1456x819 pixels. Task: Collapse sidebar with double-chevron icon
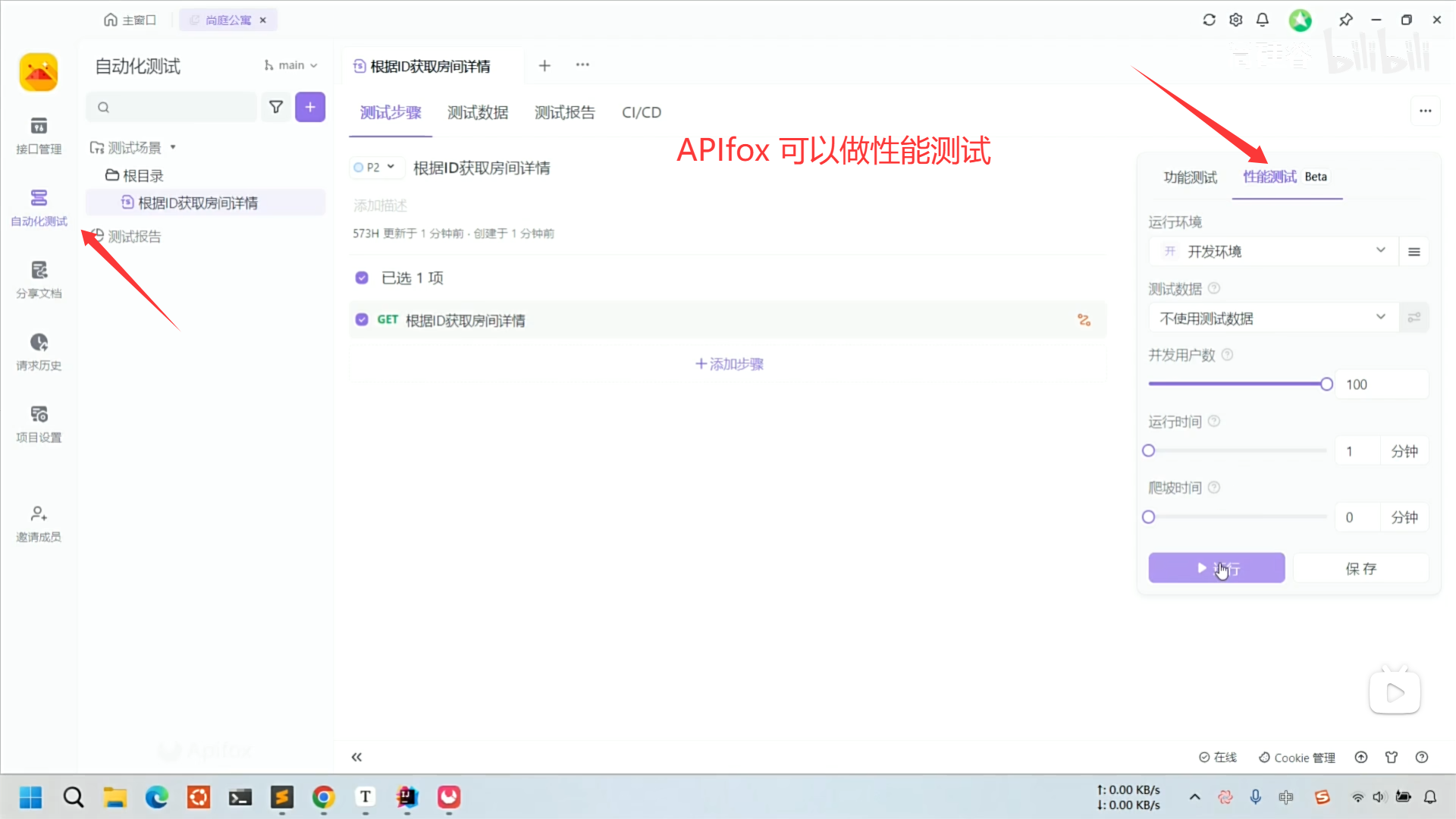[356, 757]
